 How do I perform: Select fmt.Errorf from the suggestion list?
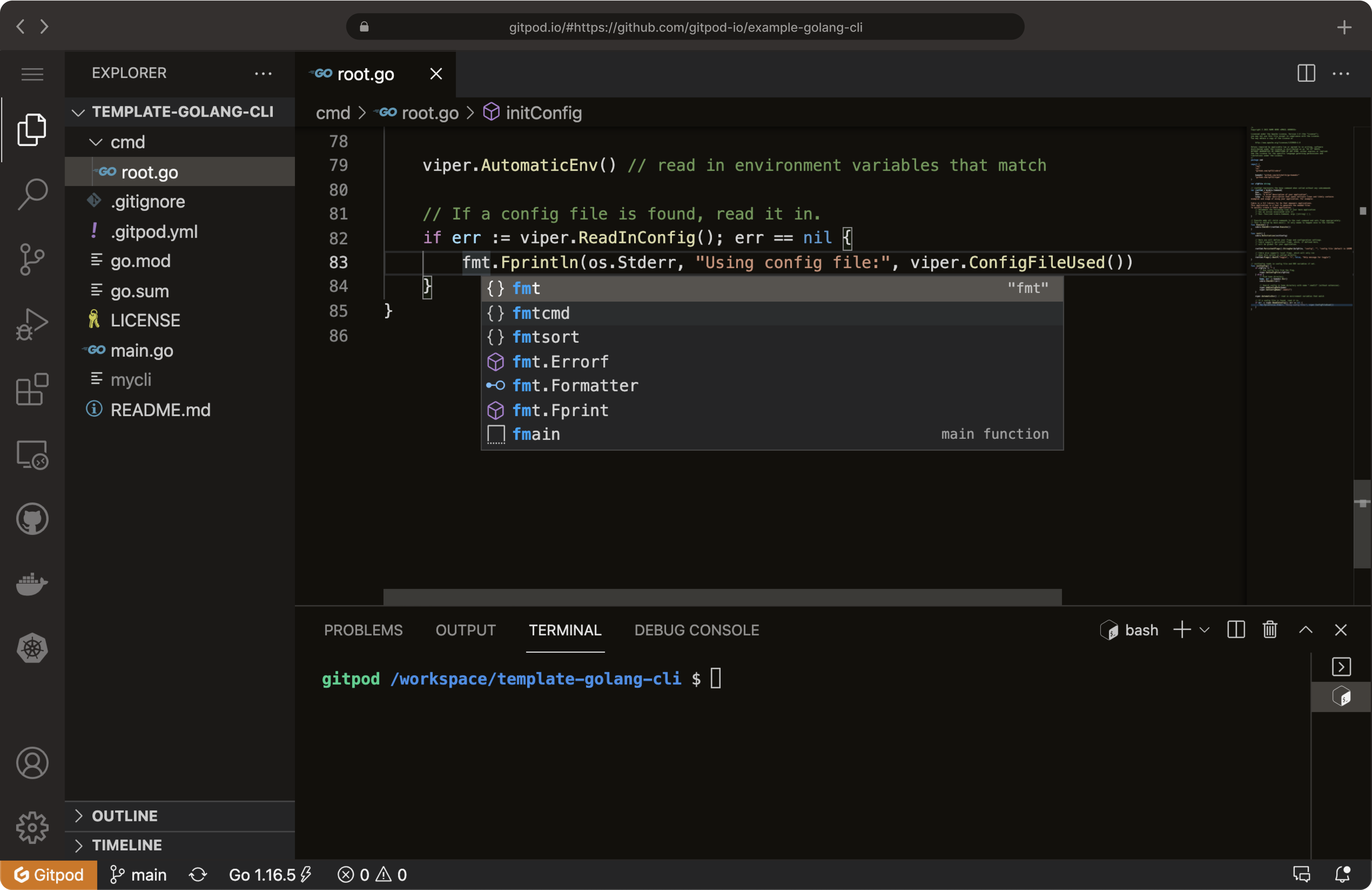pyautogui.click(x=560, y=361)
